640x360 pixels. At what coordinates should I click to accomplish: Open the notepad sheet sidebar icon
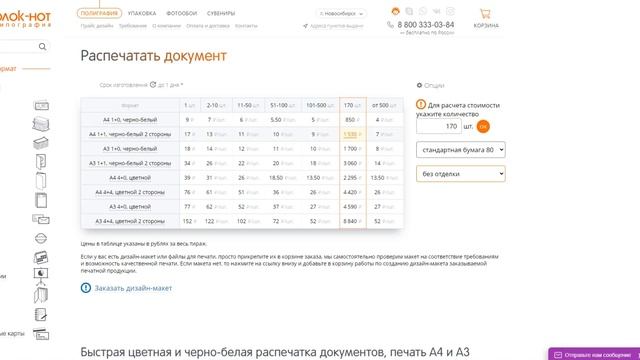point(41,200)
